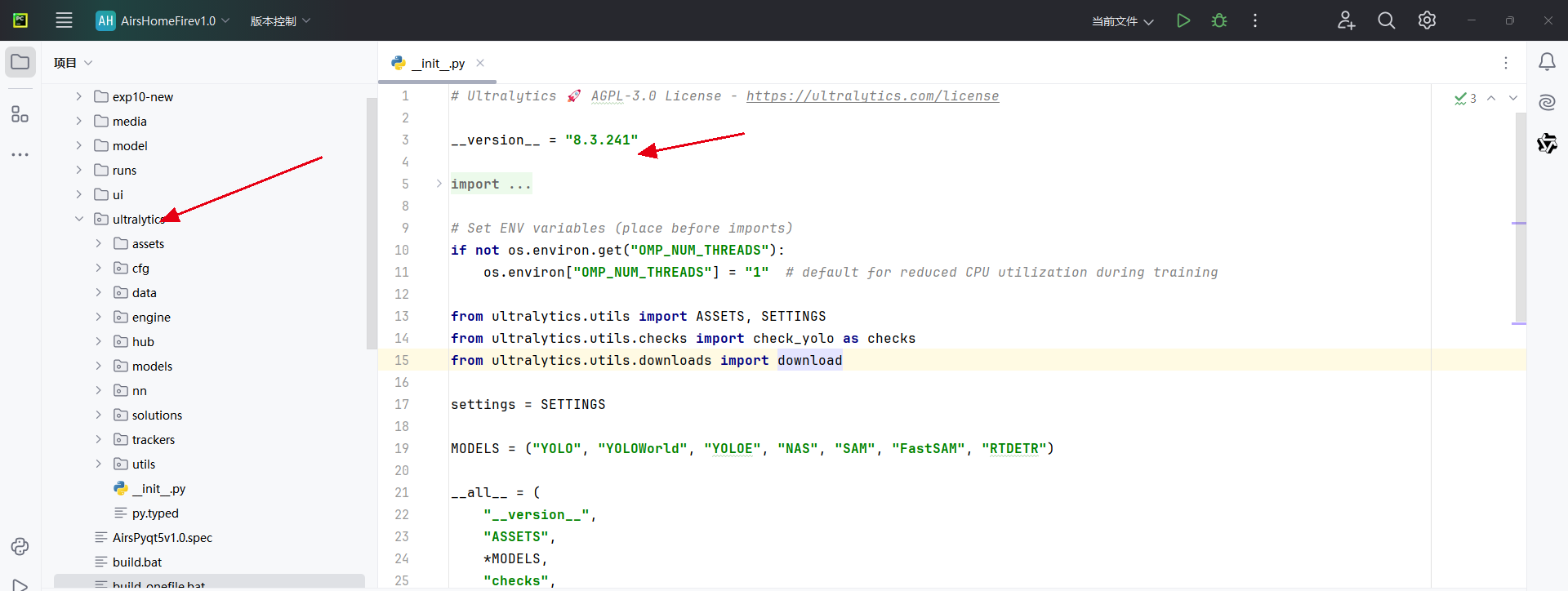Screen dimensions: 1568x591
Task: Open Search Everywhere magnifier
Action: point(1386,20)
